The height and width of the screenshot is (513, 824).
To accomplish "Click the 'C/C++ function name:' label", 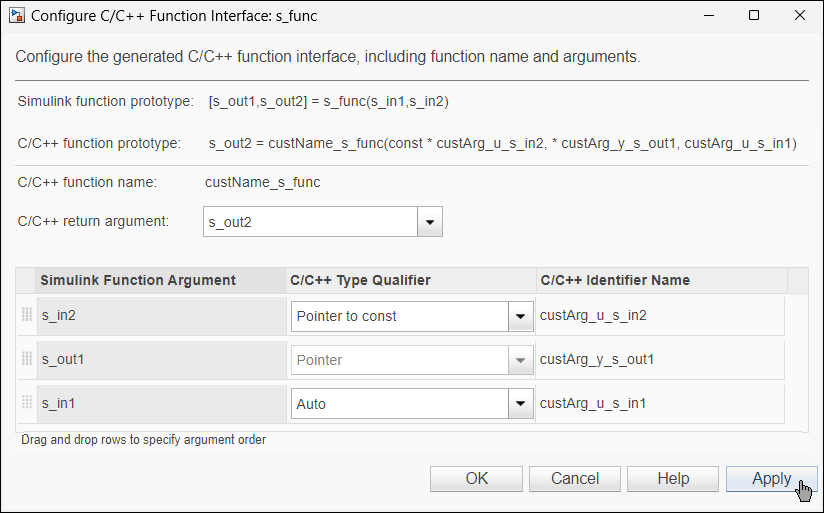I will coord(87,182).
